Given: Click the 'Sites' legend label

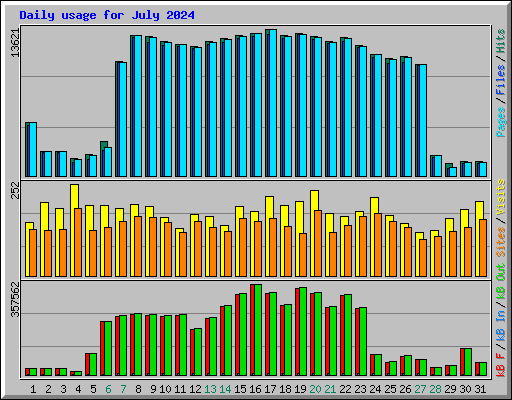Looking at the screenshot, I should 501,242.
